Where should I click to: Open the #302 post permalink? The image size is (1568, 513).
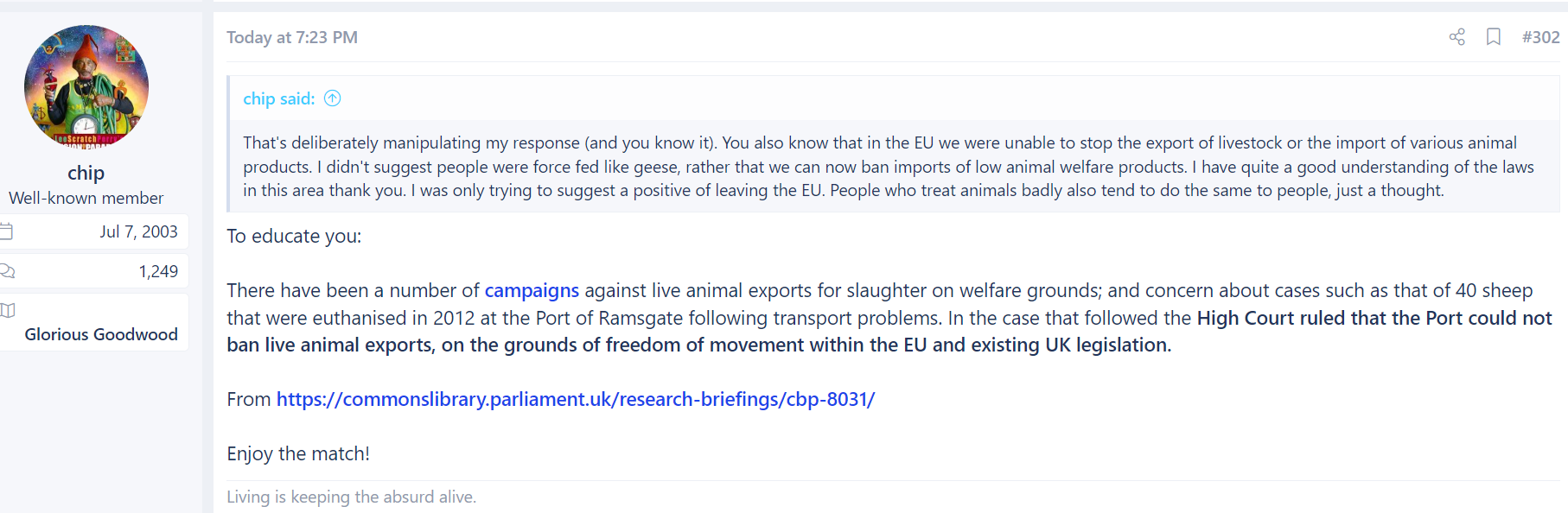pyautogui.click(x=1540, y=37)
